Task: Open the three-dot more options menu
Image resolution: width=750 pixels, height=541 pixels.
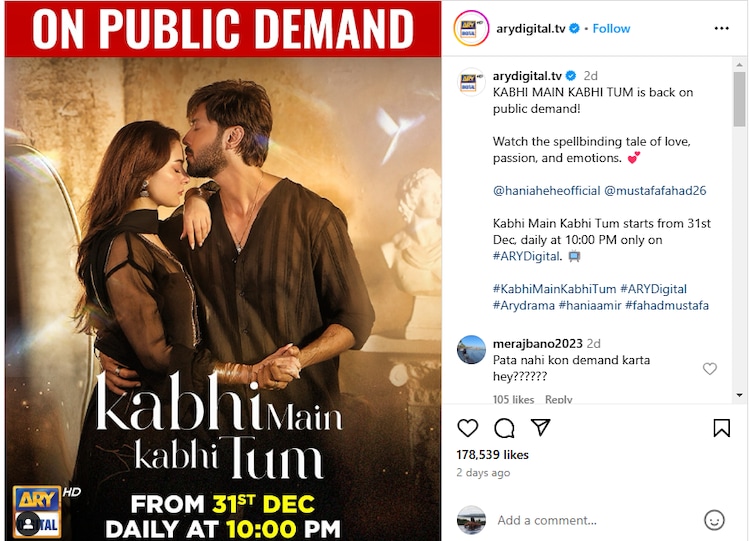Action: pyautogui.click(x=721, y=28)
